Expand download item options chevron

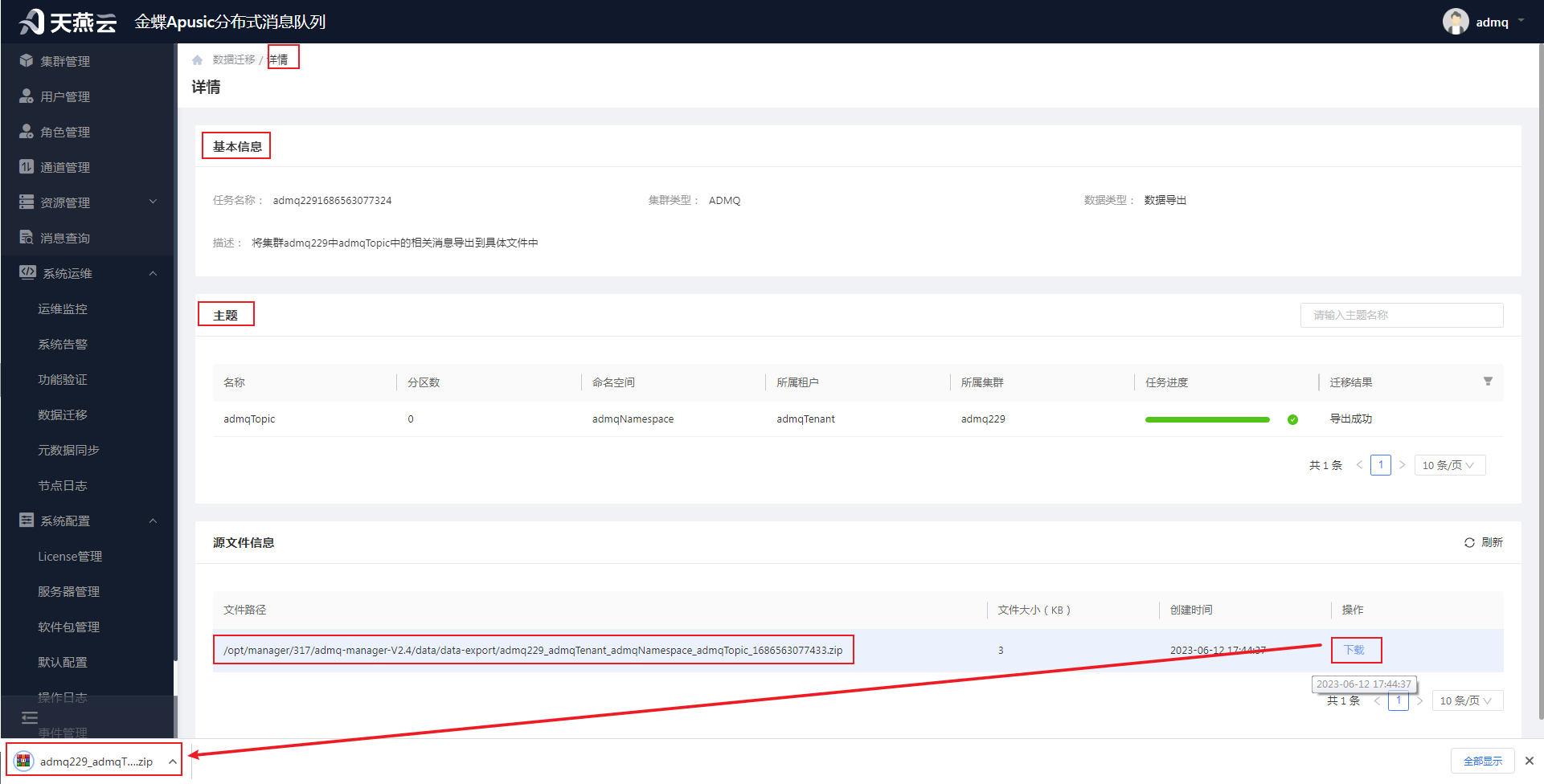pyautogui.click(x=172, y=762)
